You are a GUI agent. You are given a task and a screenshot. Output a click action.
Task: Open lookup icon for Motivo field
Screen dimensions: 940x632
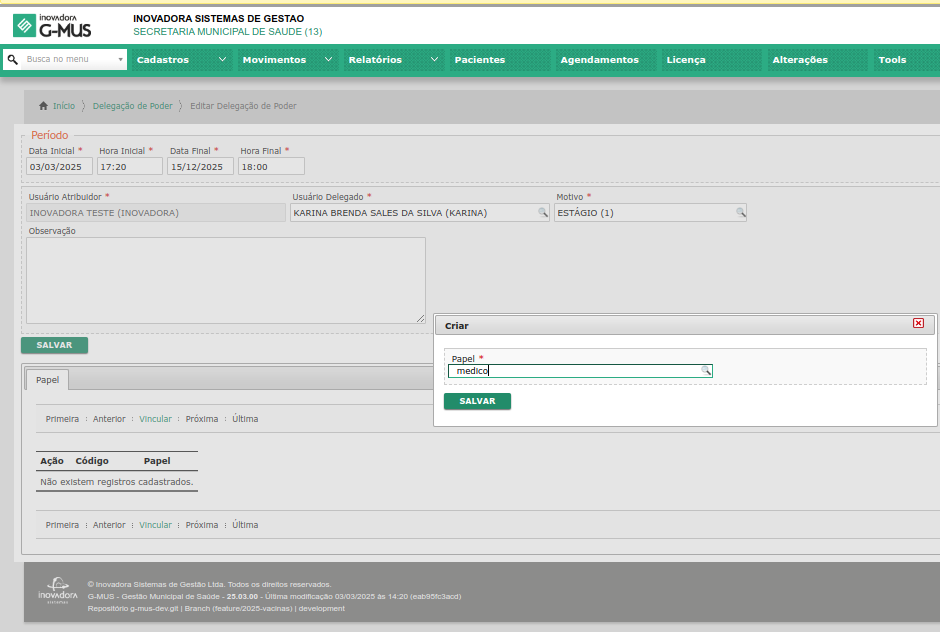[740, 212]
